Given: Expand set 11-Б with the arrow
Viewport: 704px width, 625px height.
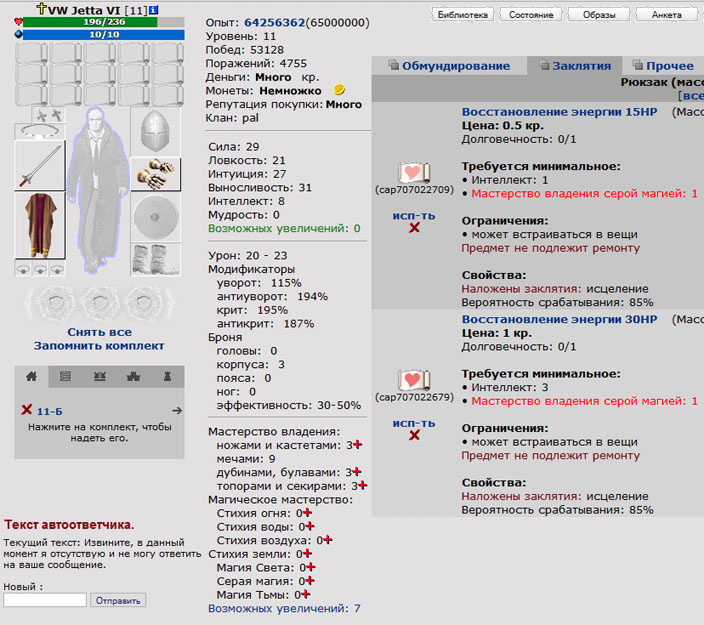Looking at the screenshot, I should click(176, 410).
